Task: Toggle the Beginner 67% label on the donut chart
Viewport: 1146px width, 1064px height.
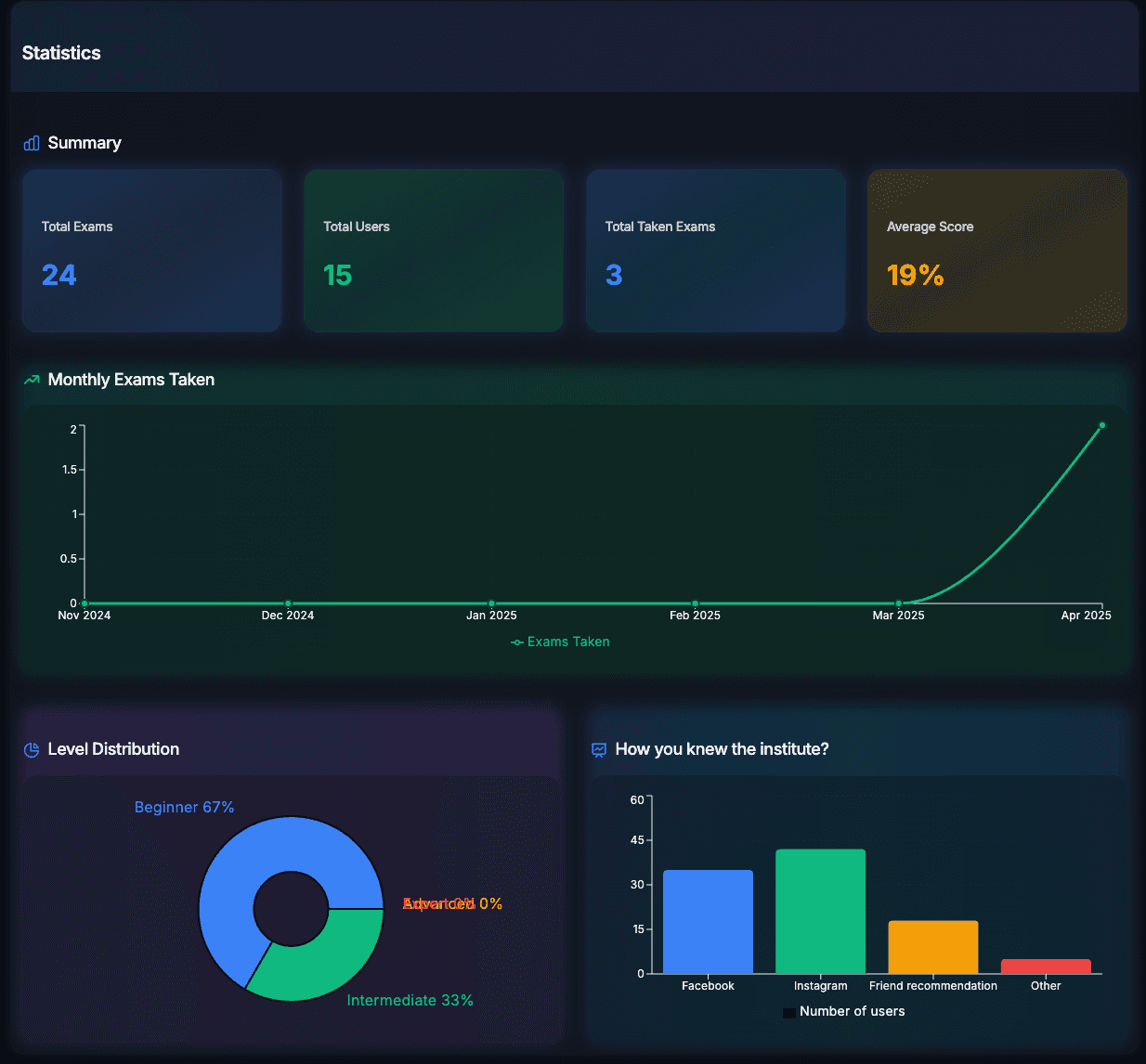Action: (x=184, y=807)
